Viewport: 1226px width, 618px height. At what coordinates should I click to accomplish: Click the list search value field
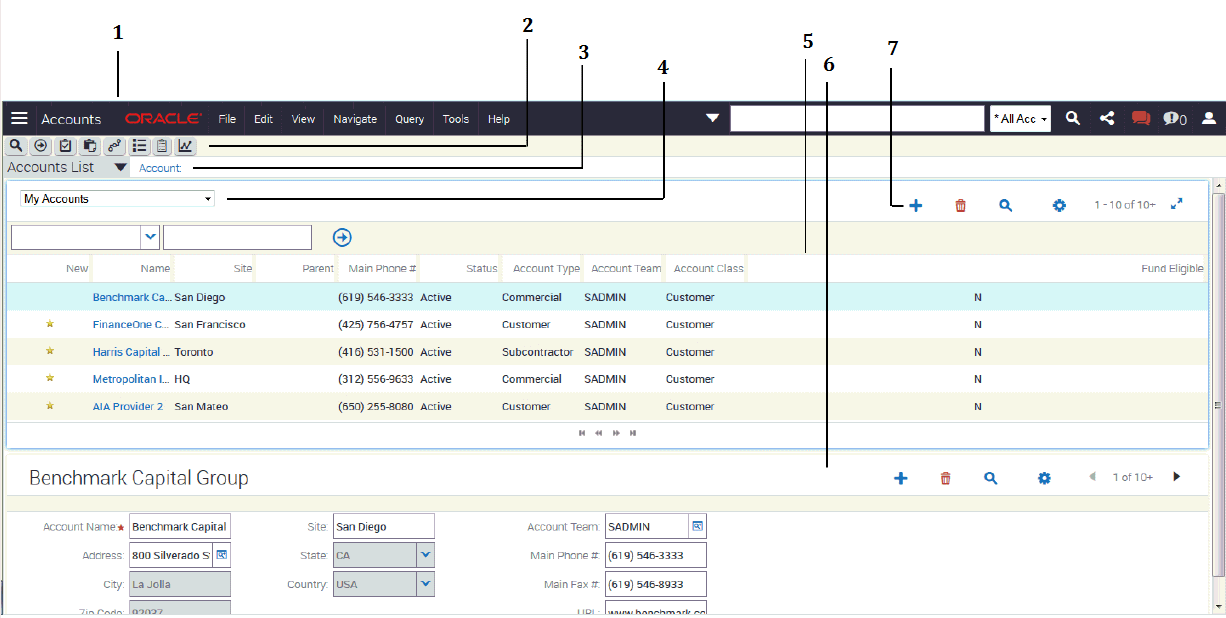tap(238, 237)
